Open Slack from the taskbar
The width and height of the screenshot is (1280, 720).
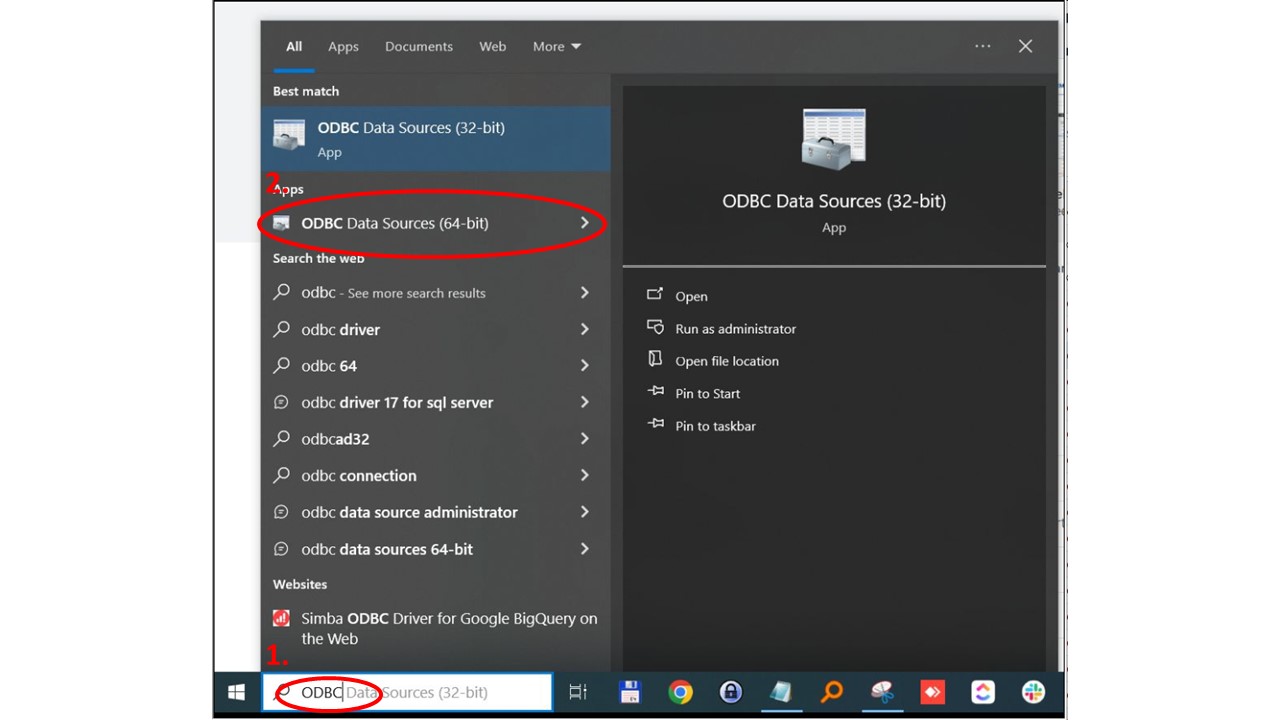click(1033, 692)
